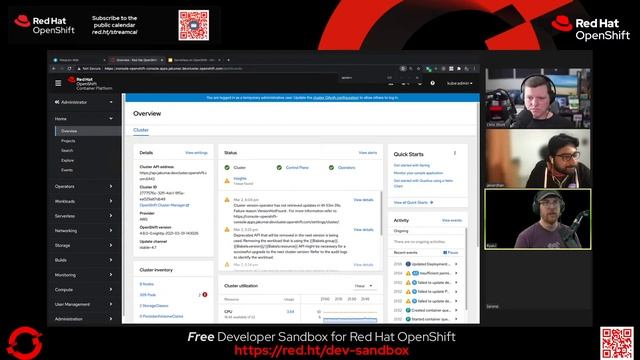Viewport: 640px width, 360px height.
Task: Expand the Monitoring navigation section
Action: [x=84, y=275]
